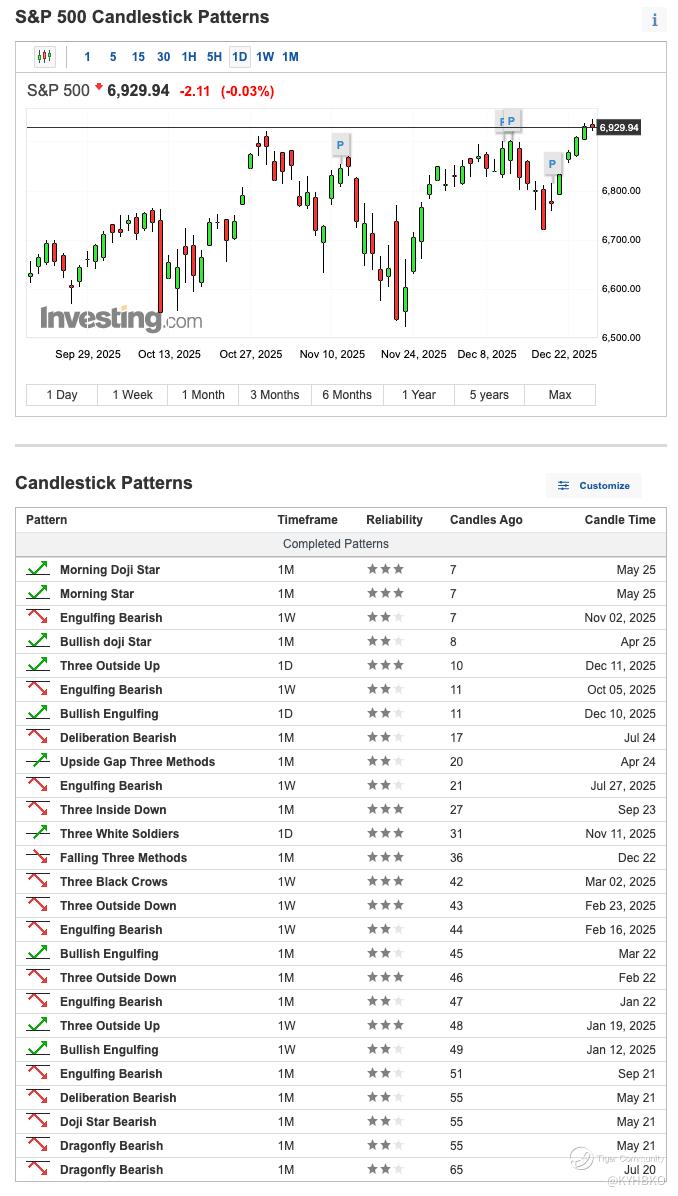Screen dimensions: 678x1196
Task: Open the candlestick chart type icon
Action: [45, 56]
